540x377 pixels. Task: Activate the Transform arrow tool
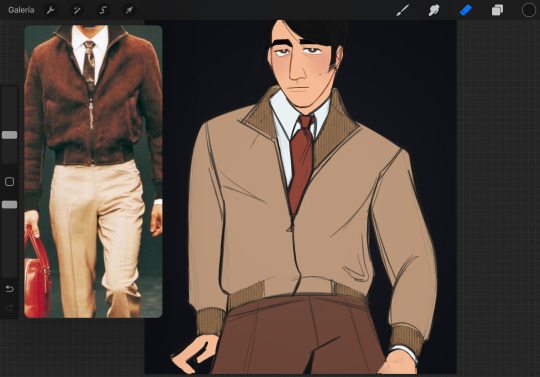click(x=129, y=10)
